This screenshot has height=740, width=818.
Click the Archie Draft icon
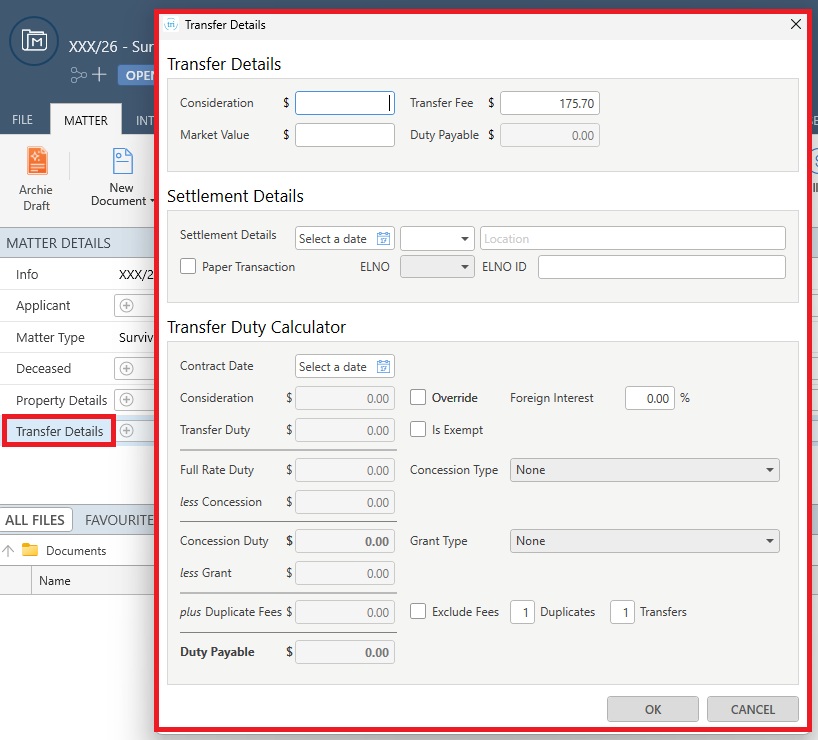[37, 162]
